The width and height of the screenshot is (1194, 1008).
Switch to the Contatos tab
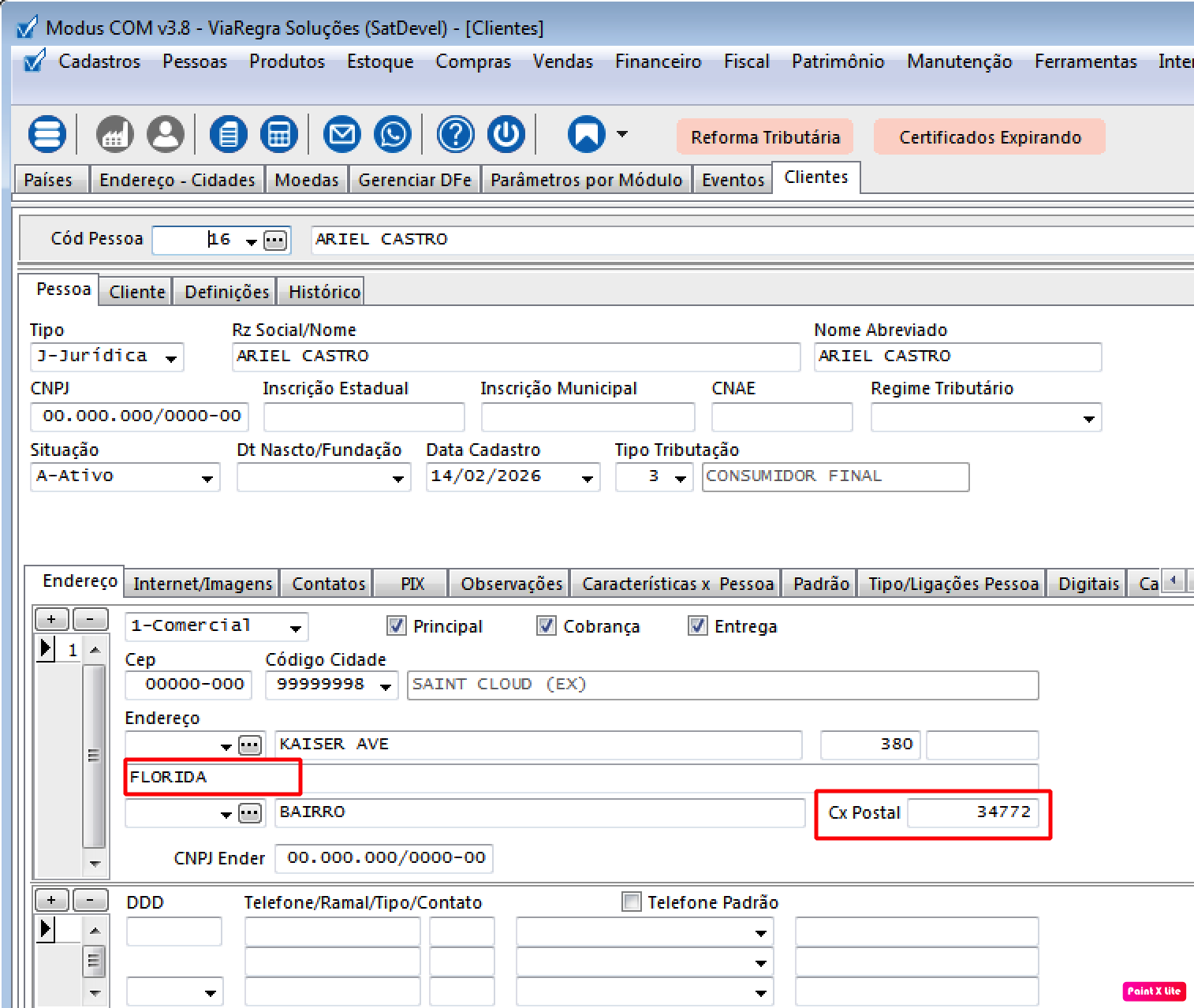click(x=328, y=584)
